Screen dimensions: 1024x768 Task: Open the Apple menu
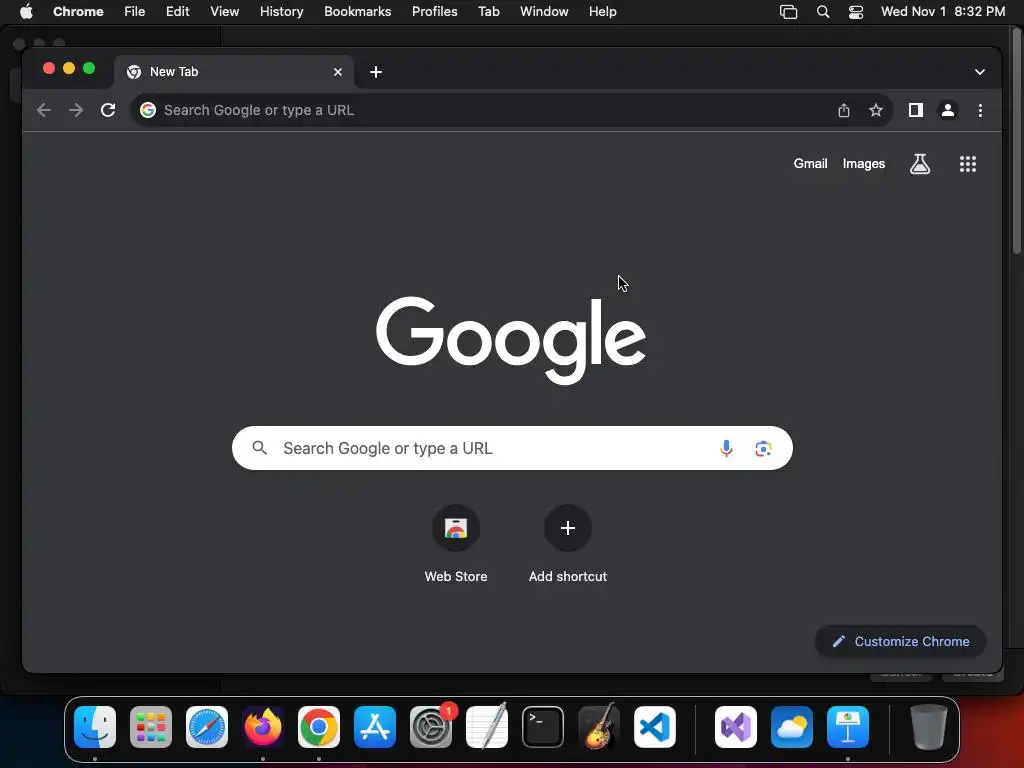26,12
